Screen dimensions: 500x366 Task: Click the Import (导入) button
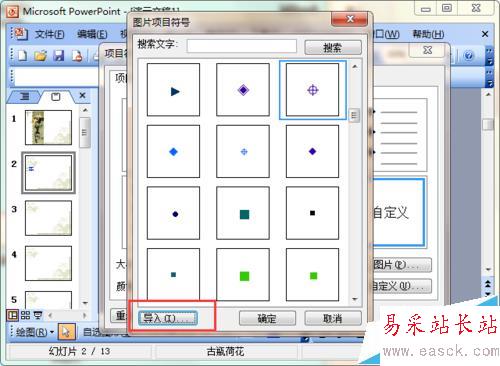(168, 318)
